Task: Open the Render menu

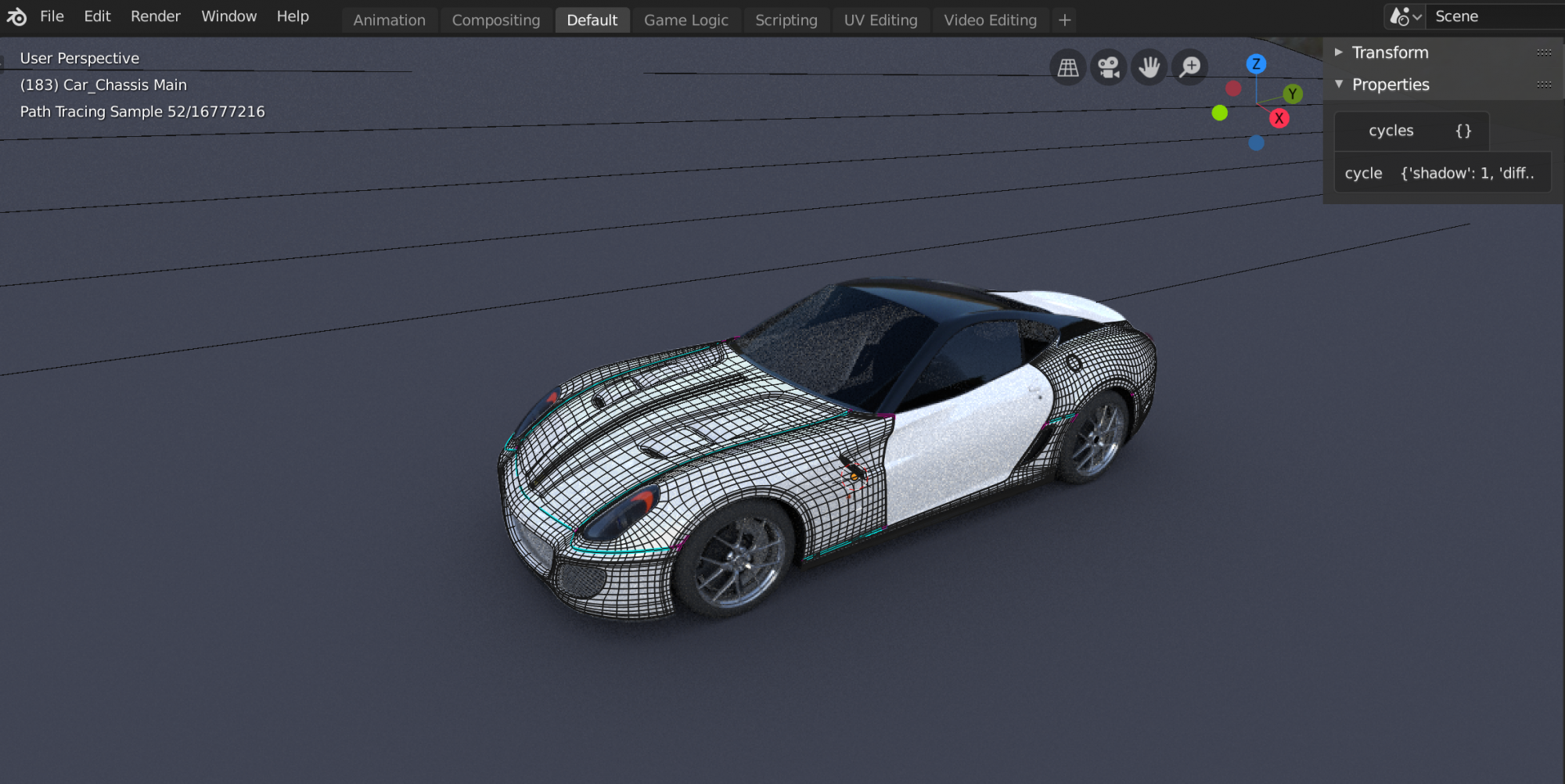Action: point(155,16)
